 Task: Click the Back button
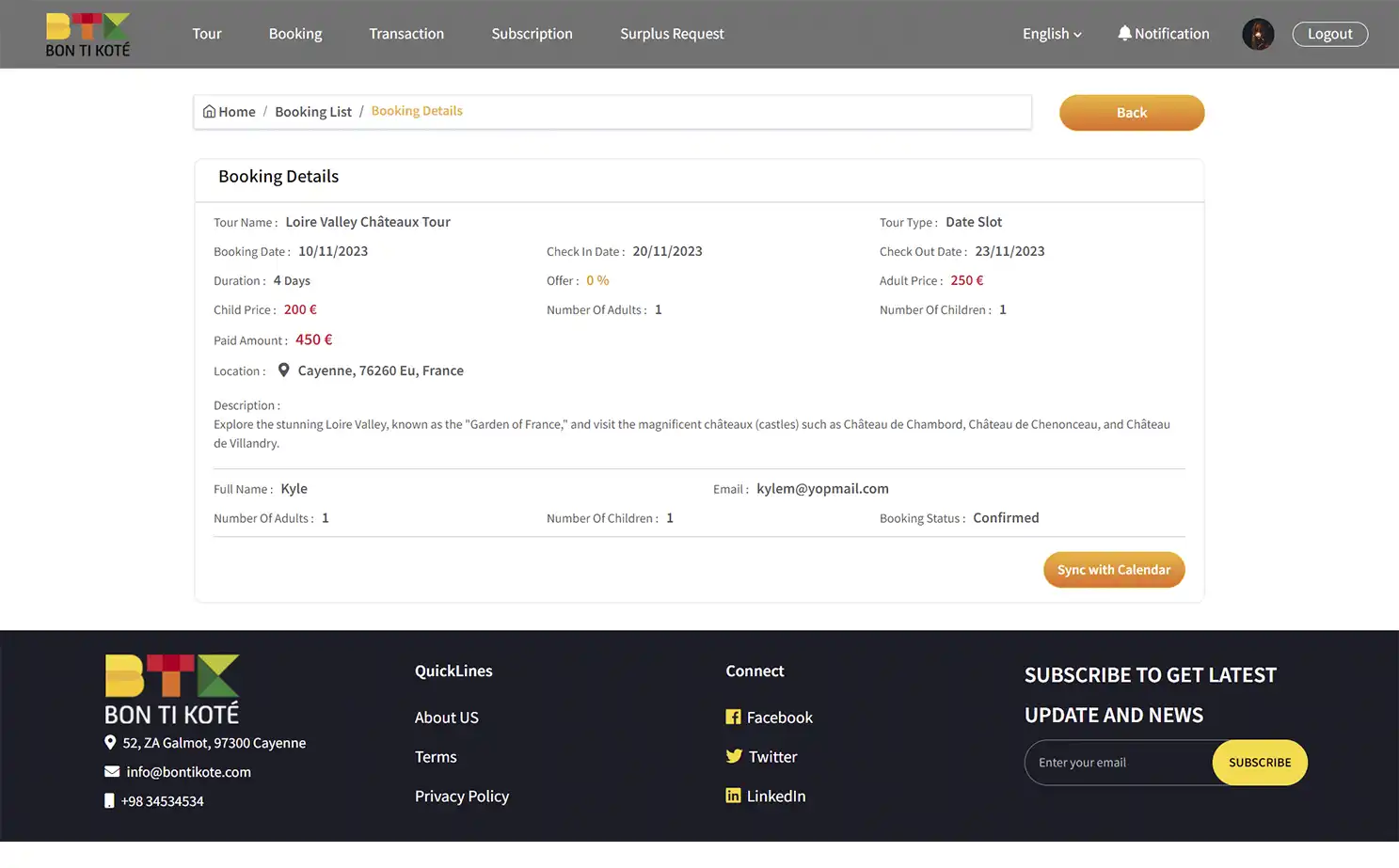tap(1131, 112)
